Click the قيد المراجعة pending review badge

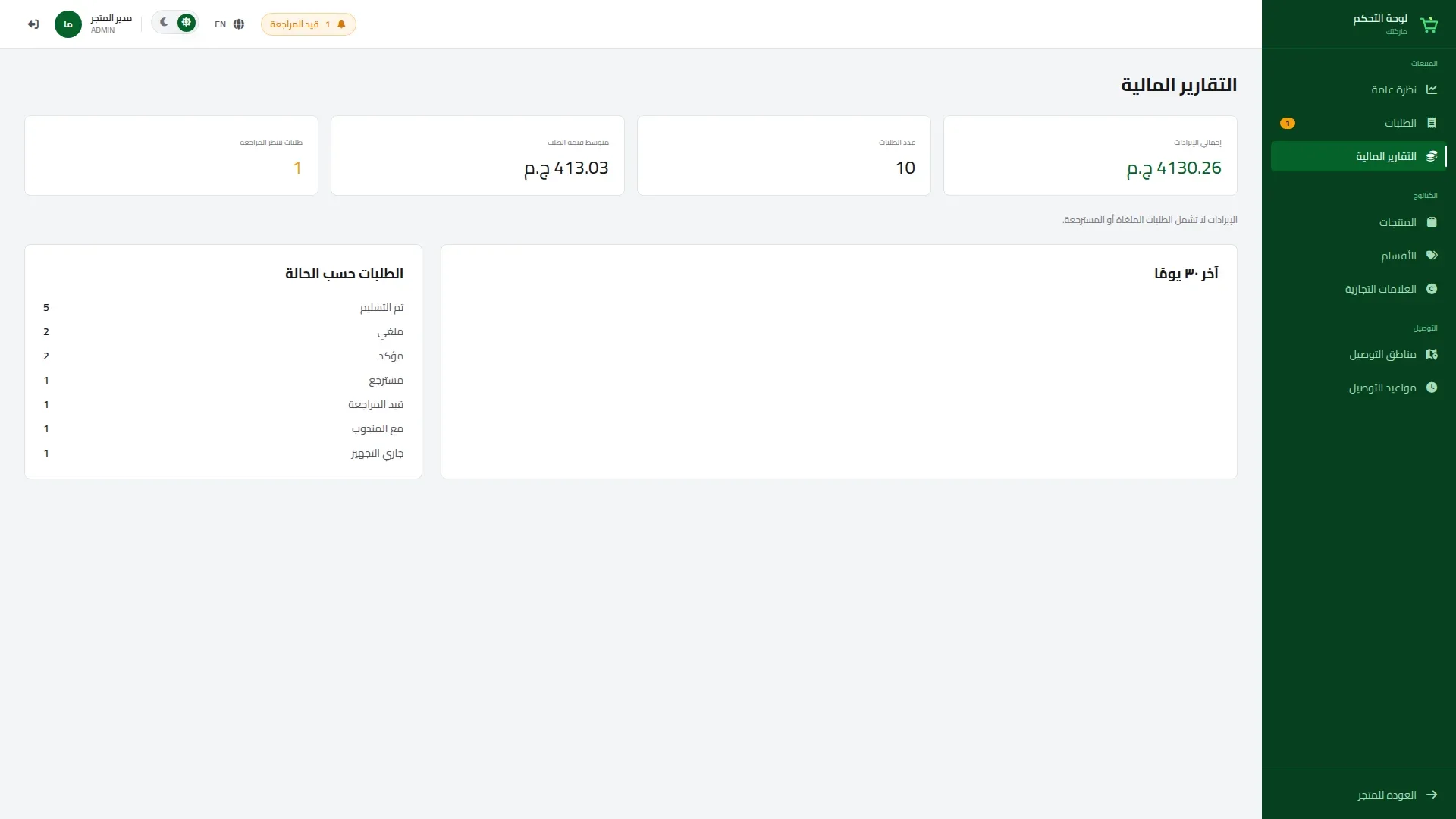[308, 24]
